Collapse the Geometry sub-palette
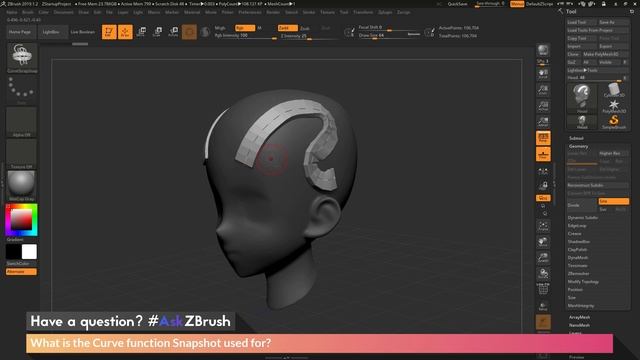The width and height of the screenshot is (640, 360). (579, 146)
